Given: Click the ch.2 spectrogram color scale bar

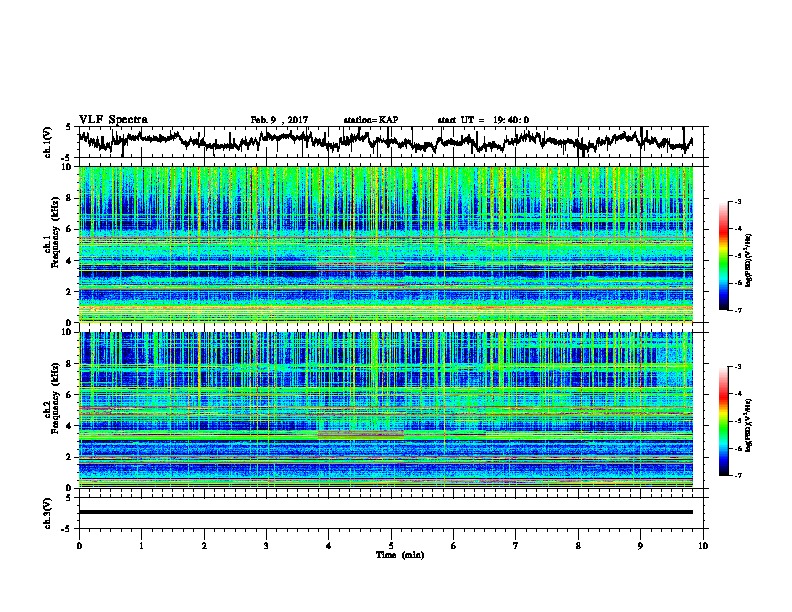Looking at the screenshot, I should pos(723,421).
